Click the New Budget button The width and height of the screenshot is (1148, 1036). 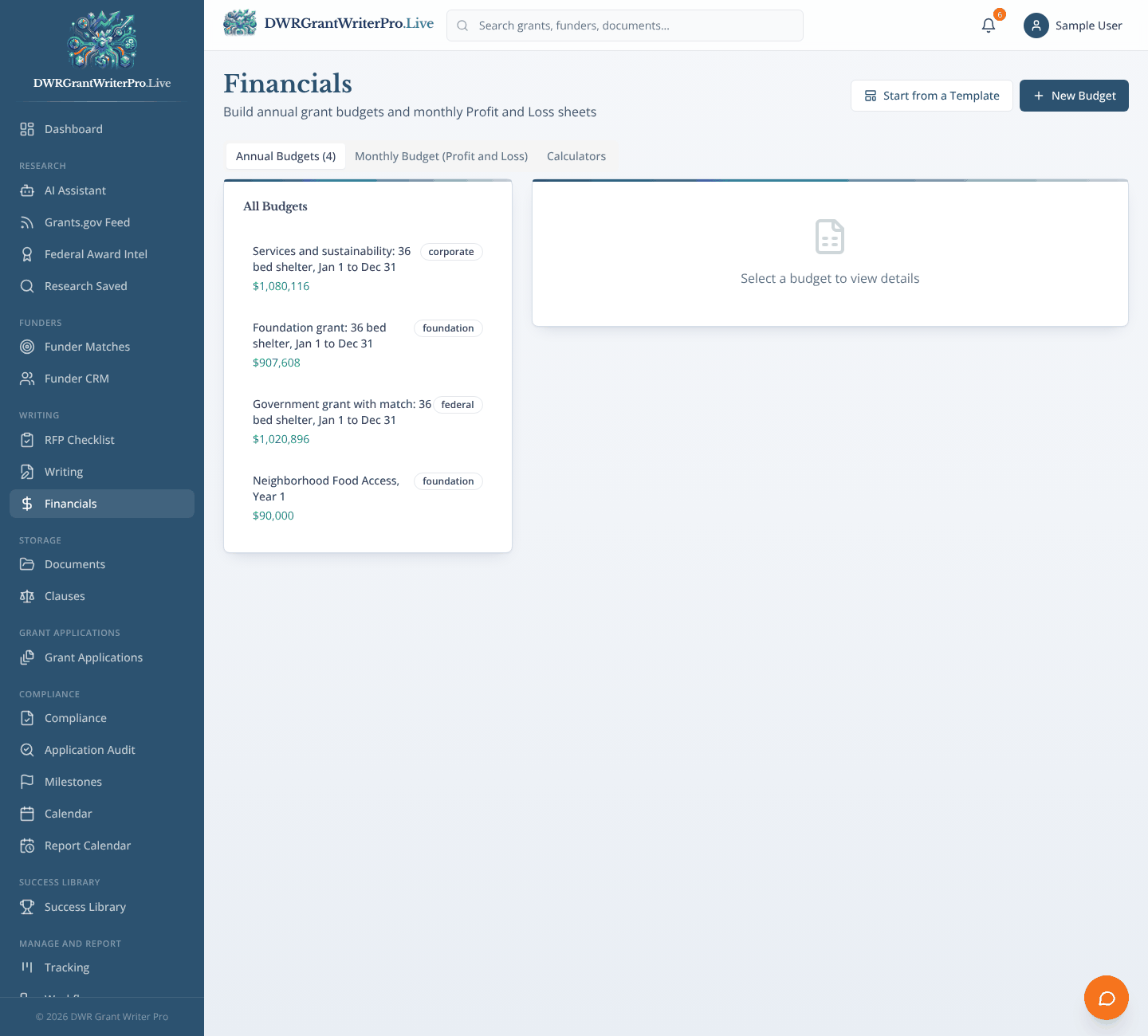[1074, 96]
